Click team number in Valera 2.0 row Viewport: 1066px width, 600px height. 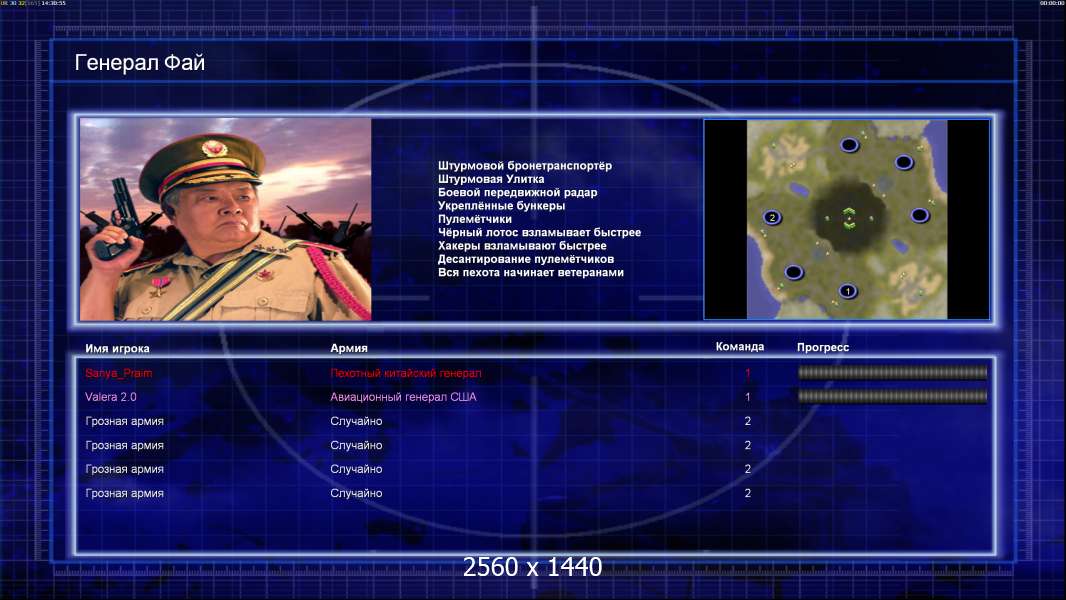(747, 397)
